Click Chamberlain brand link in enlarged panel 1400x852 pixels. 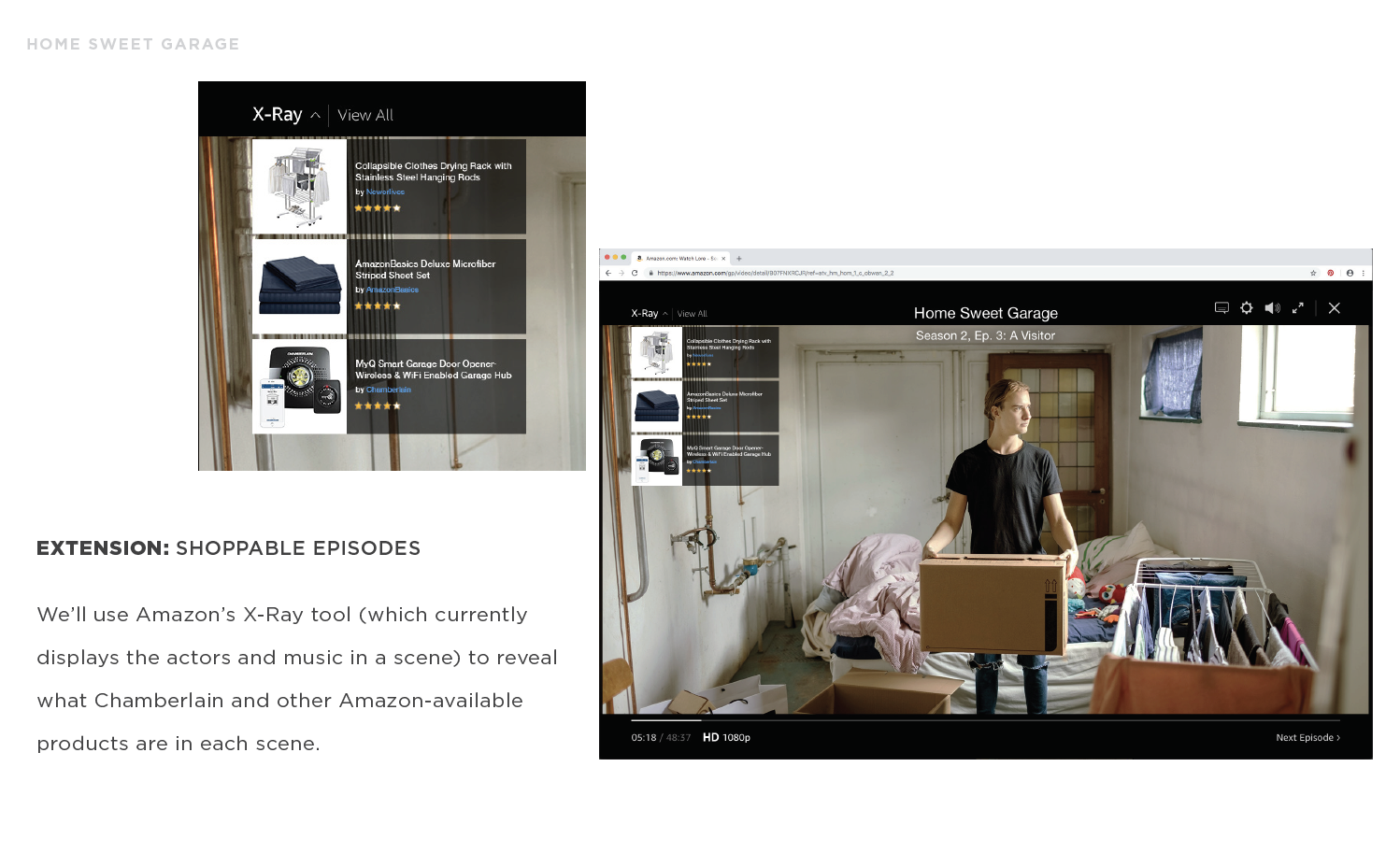pos(389,390)
